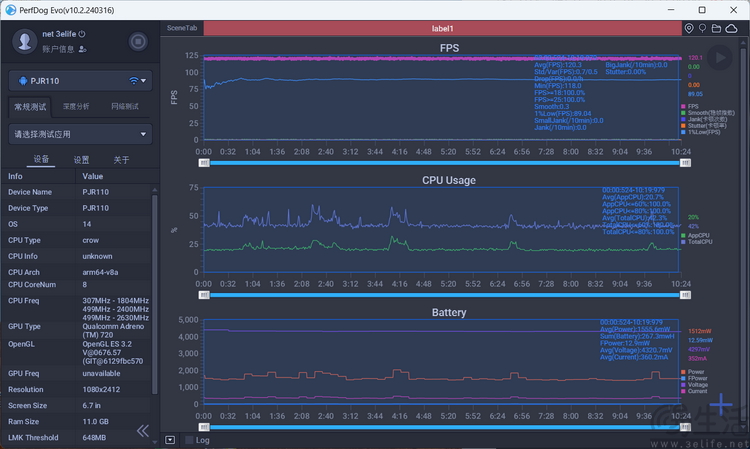Switch to the 深度分析 tab
Viewport: 750px width, 449px height.
(76, 106)
